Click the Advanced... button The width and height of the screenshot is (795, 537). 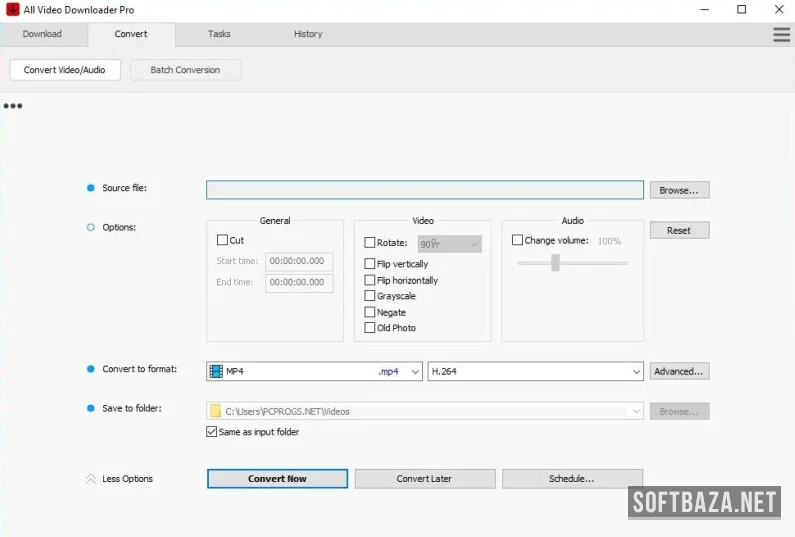[x=679, y=371]
